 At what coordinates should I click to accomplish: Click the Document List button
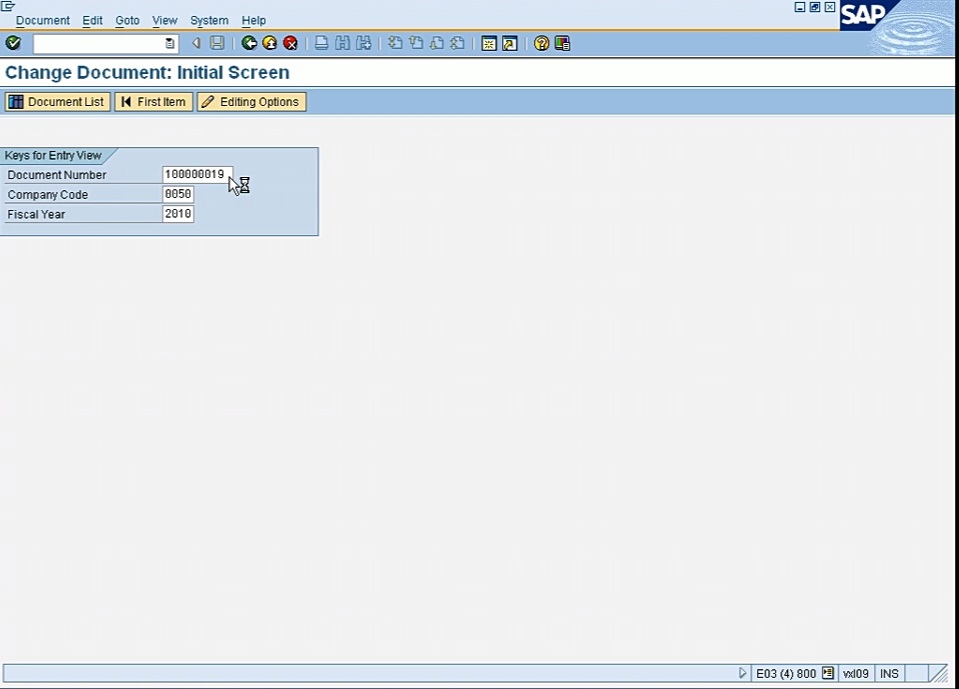pyautogui.click(x=57, y=102)
